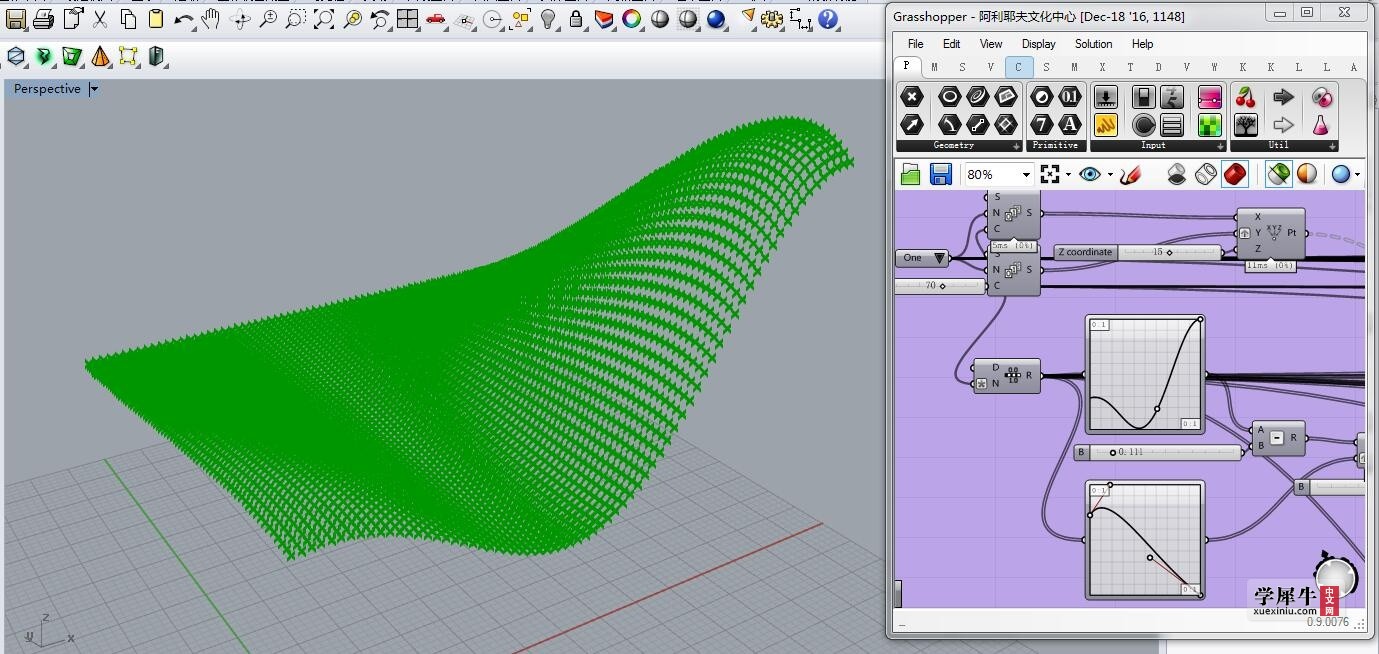Click orange cone icon in second toolbar
This screenshot has width=1379, height=654.
[100, 57]
